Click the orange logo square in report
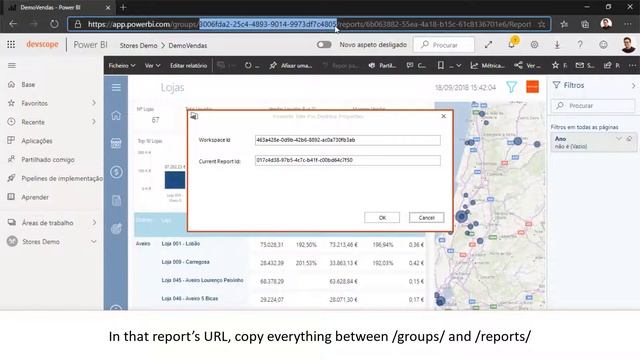Screen dimensions: 640x360 (x=532, y=87)
